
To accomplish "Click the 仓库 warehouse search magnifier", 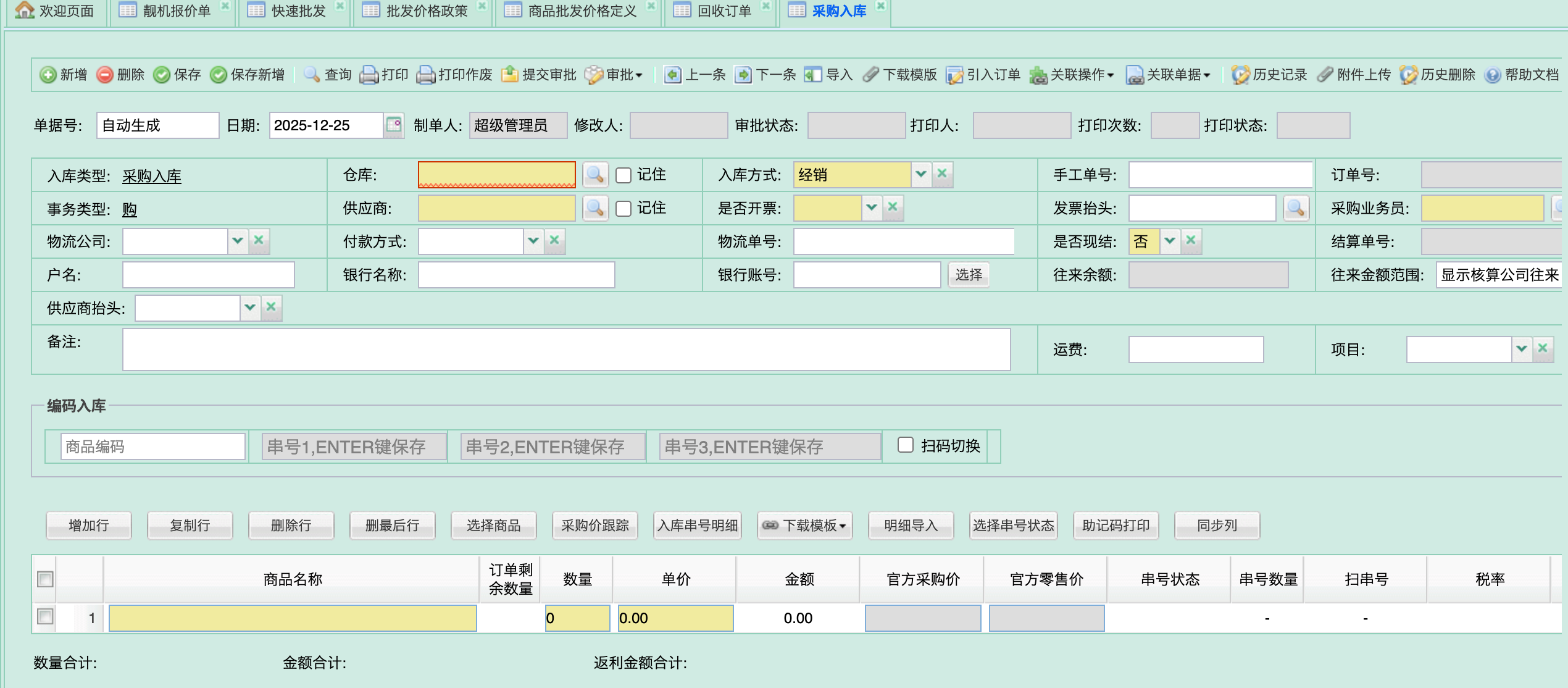I will (594, 175).
